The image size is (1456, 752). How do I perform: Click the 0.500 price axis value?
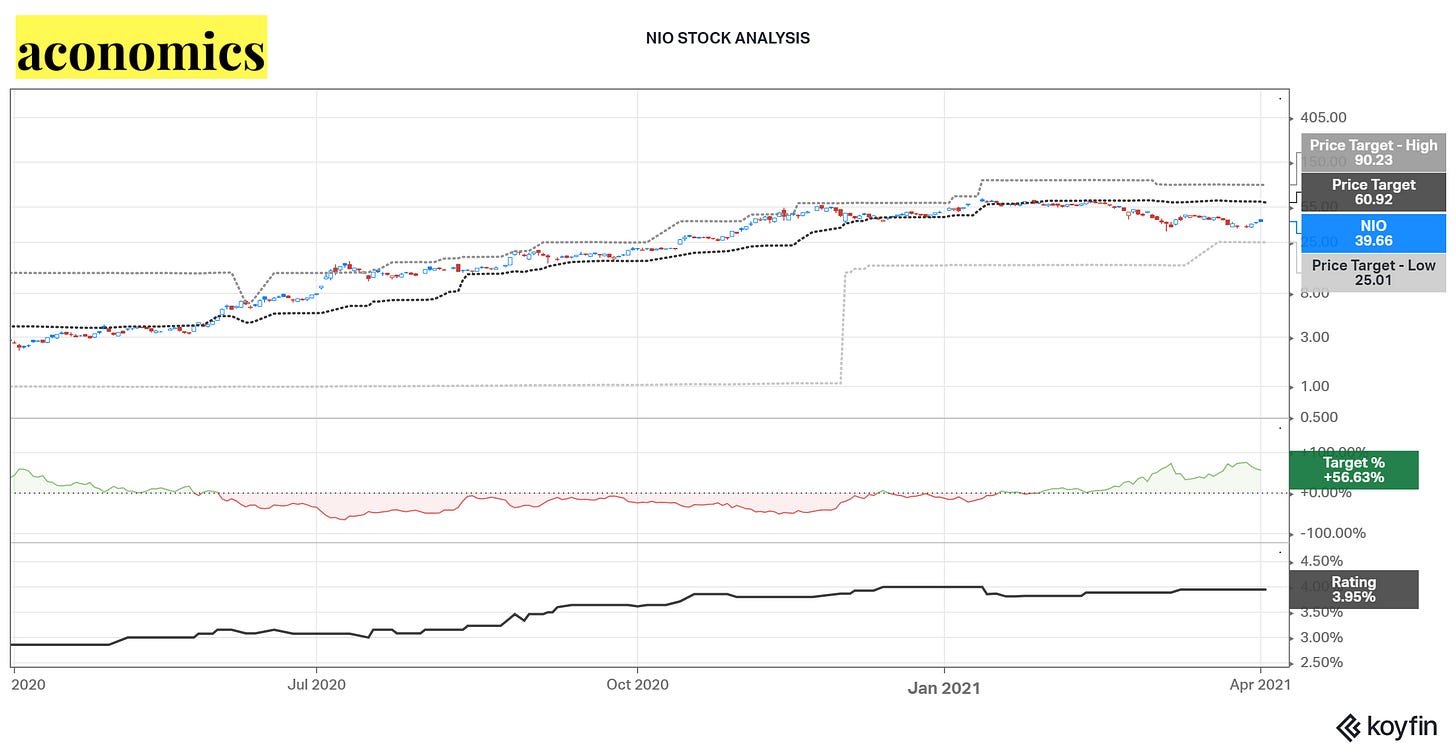tap(1320, 418)
